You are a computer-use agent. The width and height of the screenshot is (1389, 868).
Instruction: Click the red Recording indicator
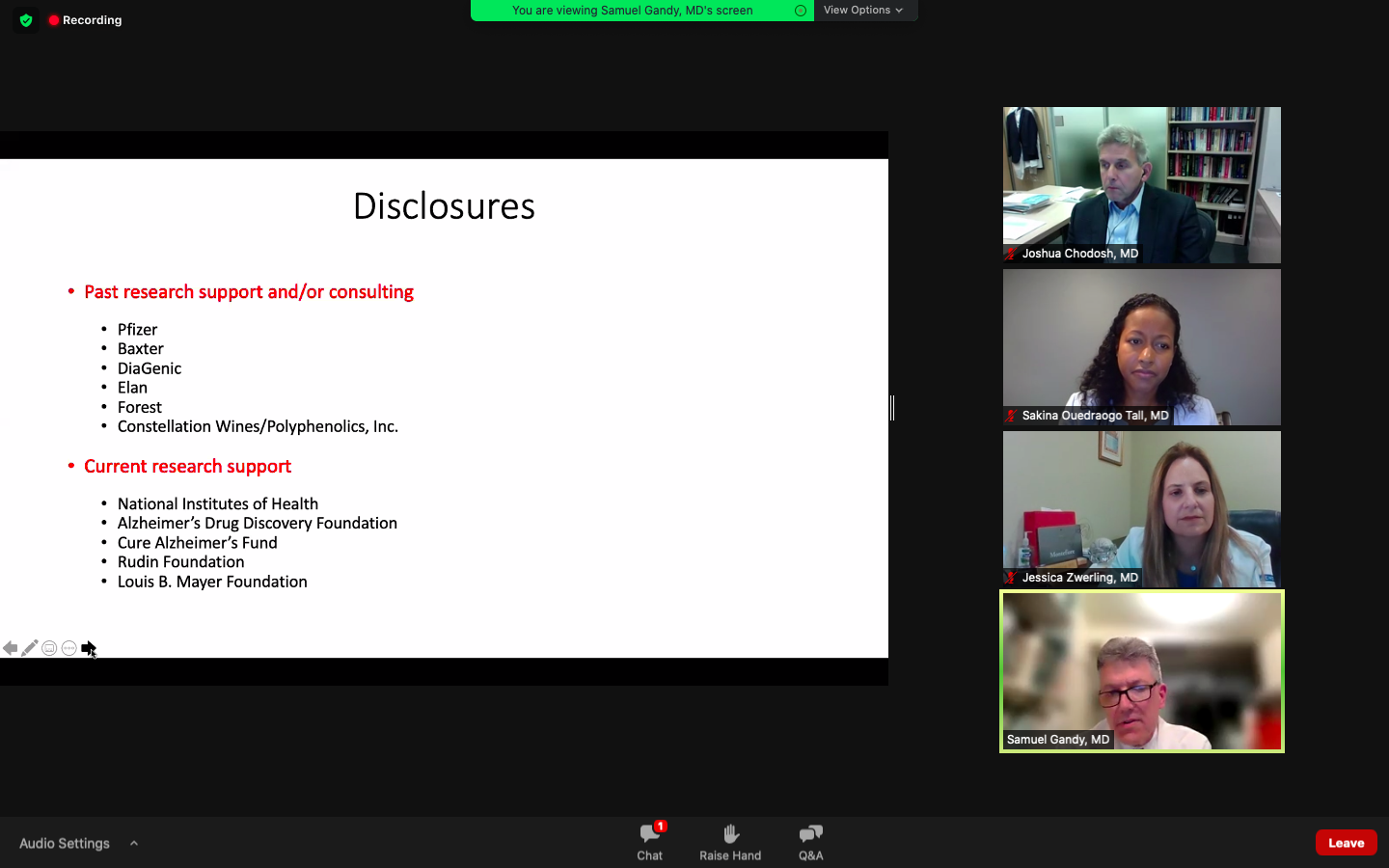point(86,20)
